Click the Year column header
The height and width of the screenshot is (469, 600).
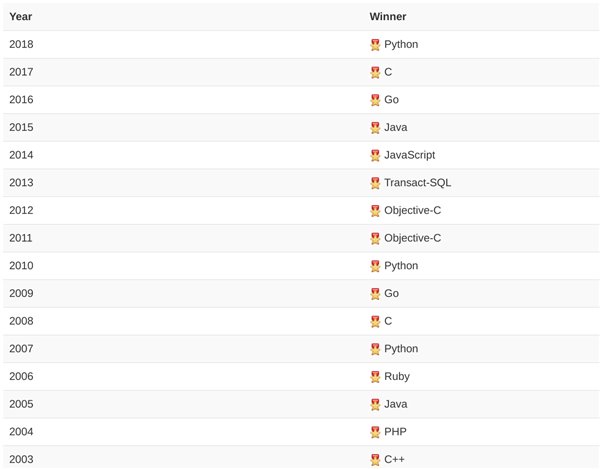pos(21,16)
